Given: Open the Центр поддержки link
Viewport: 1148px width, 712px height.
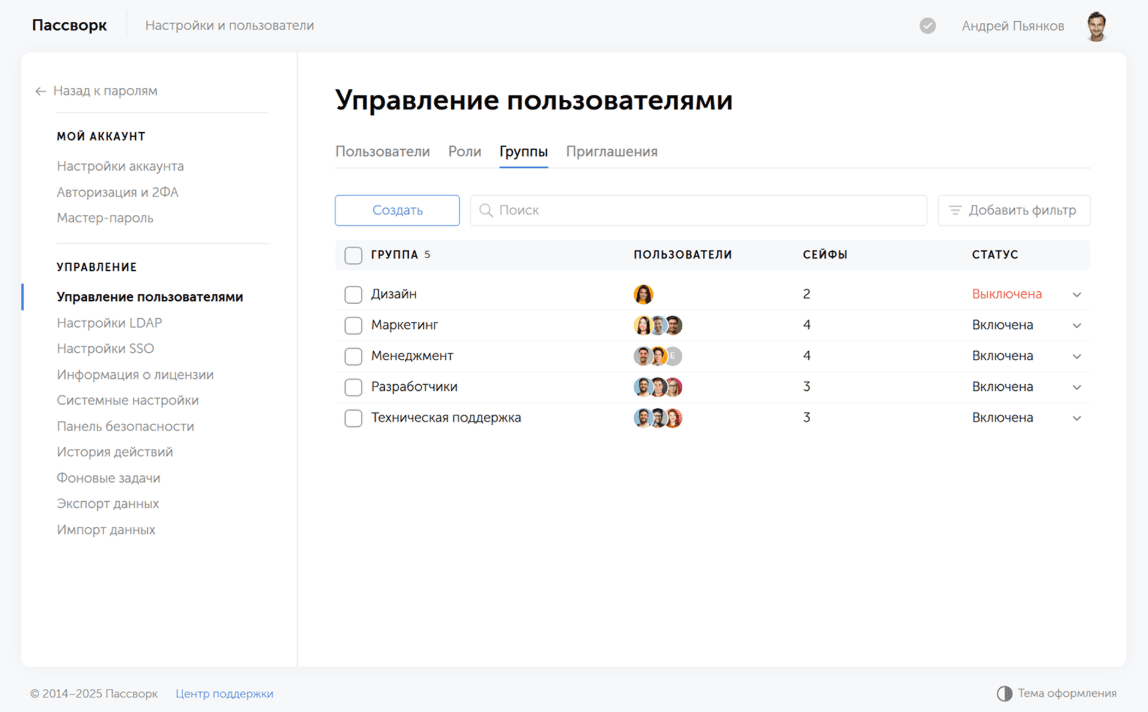Looking at the screenshot, I should (x=224, y=693).
